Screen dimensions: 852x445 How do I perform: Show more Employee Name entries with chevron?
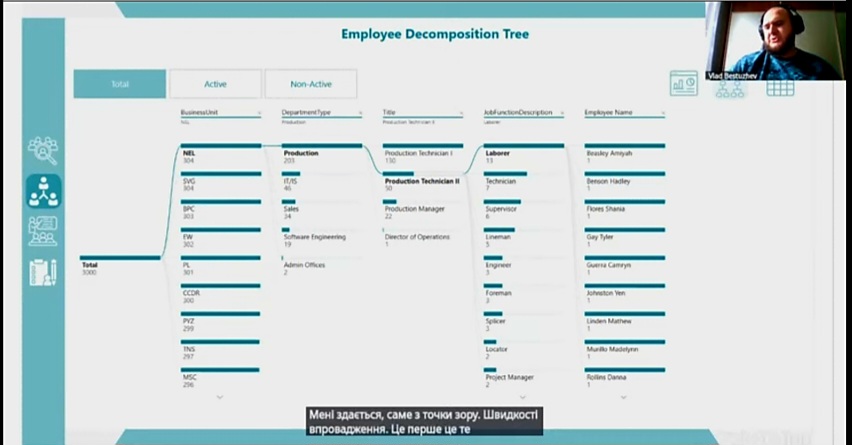point(623,397)
